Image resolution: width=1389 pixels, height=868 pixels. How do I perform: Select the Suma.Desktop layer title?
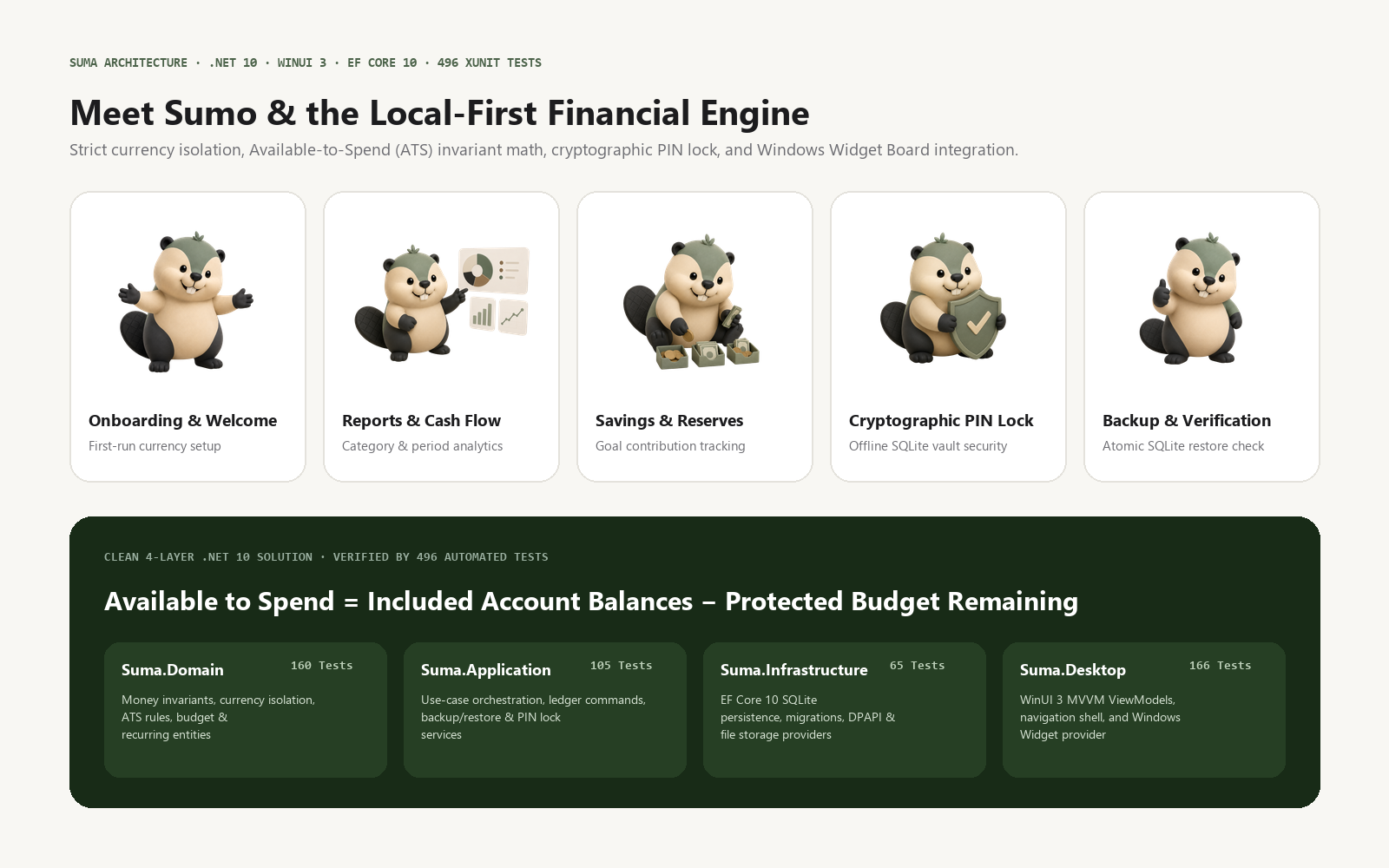(x=1073, y=670)
